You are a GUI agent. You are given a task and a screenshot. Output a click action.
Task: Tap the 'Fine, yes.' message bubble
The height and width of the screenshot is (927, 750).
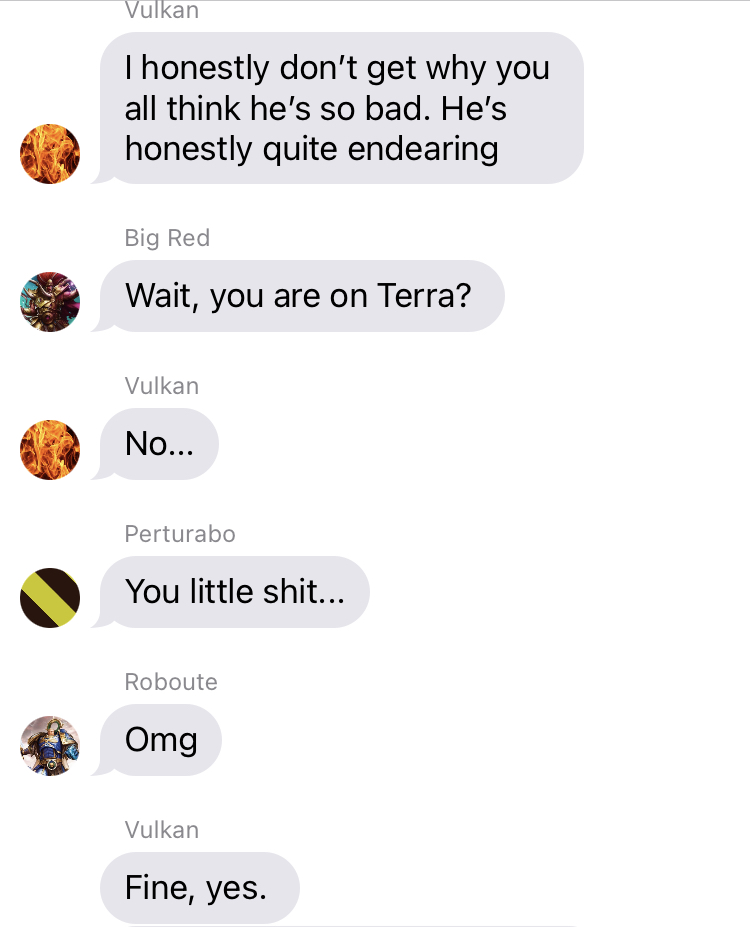click(x=200, y=887)
